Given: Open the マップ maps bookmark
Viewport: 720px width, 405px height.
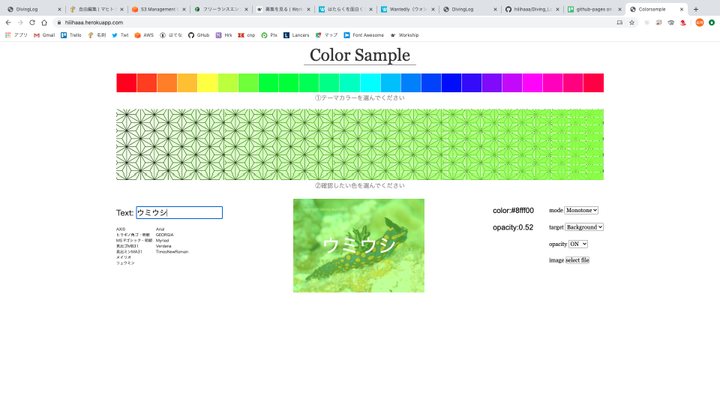Looking at the screenshot, I should [x=326, y=35].
